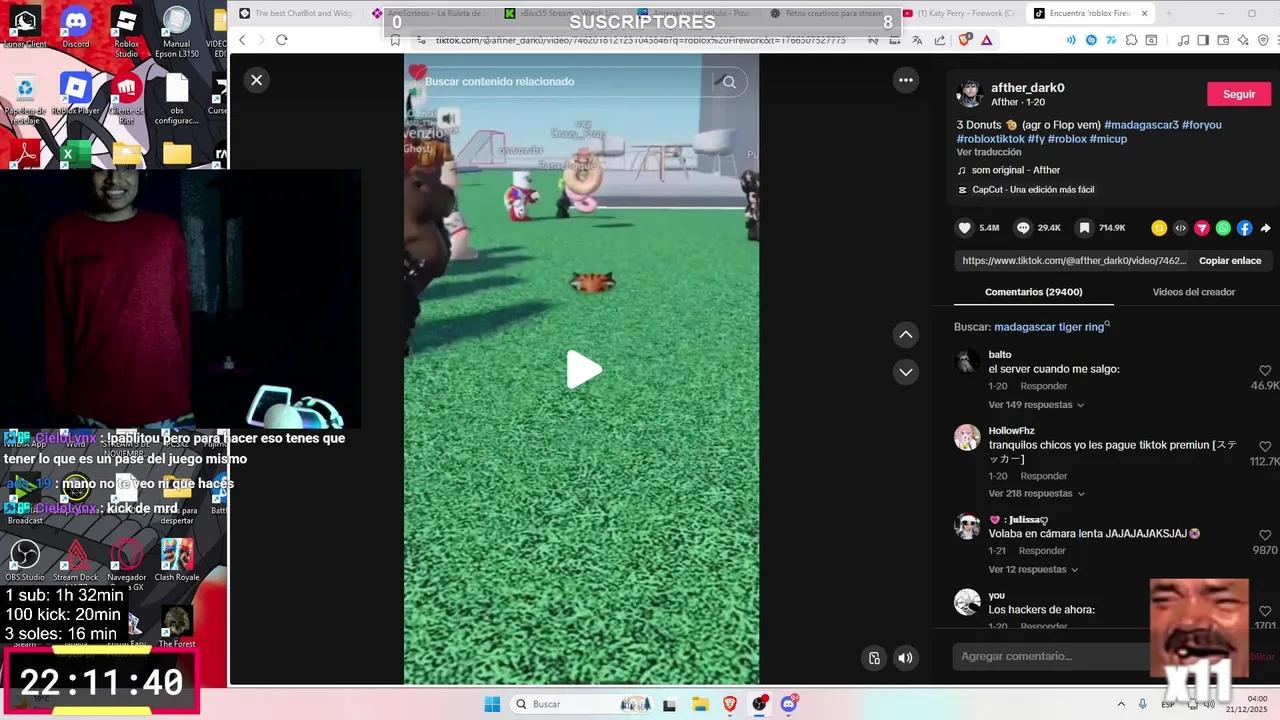The image size is (1280, 720).
Task: Open afther_dark0 profile avatar
Action: [x=970, y=94]
